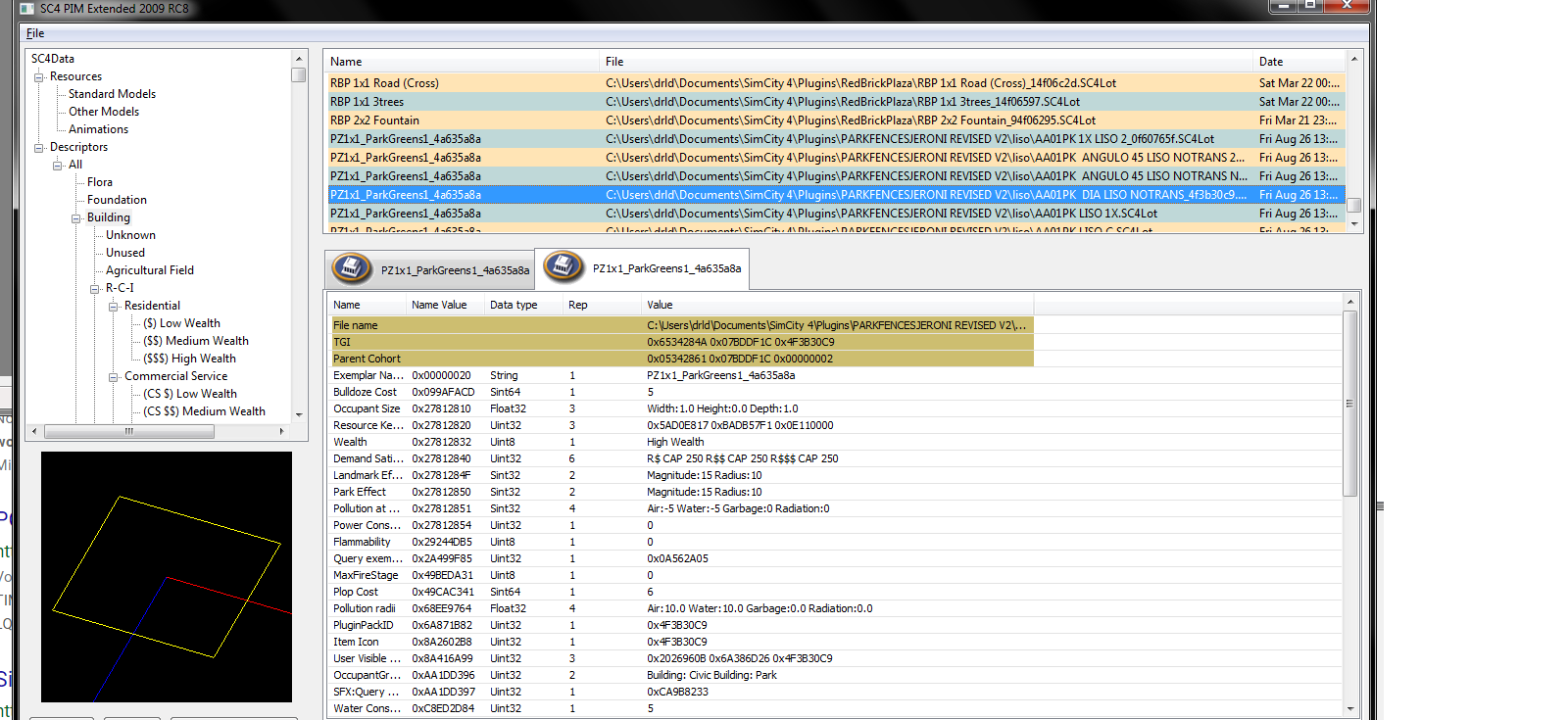The height and width of the screenshot is (720, 1568).
Task: Collapse the Residential tree node
Action: (x=114, y=306)
